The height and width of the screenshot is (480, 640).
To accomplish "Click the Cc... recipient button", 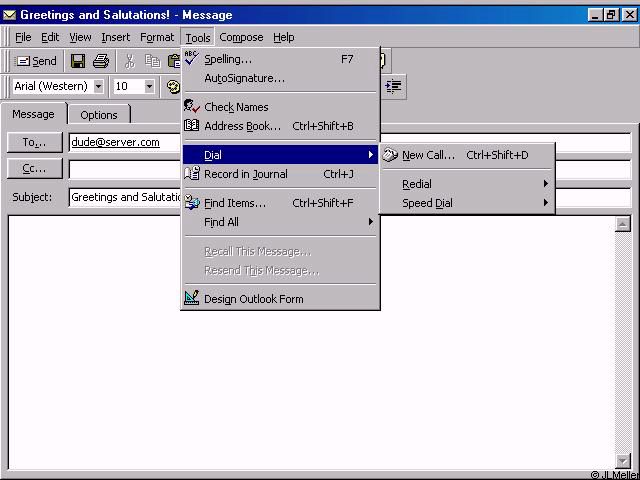I will point(35,168).
